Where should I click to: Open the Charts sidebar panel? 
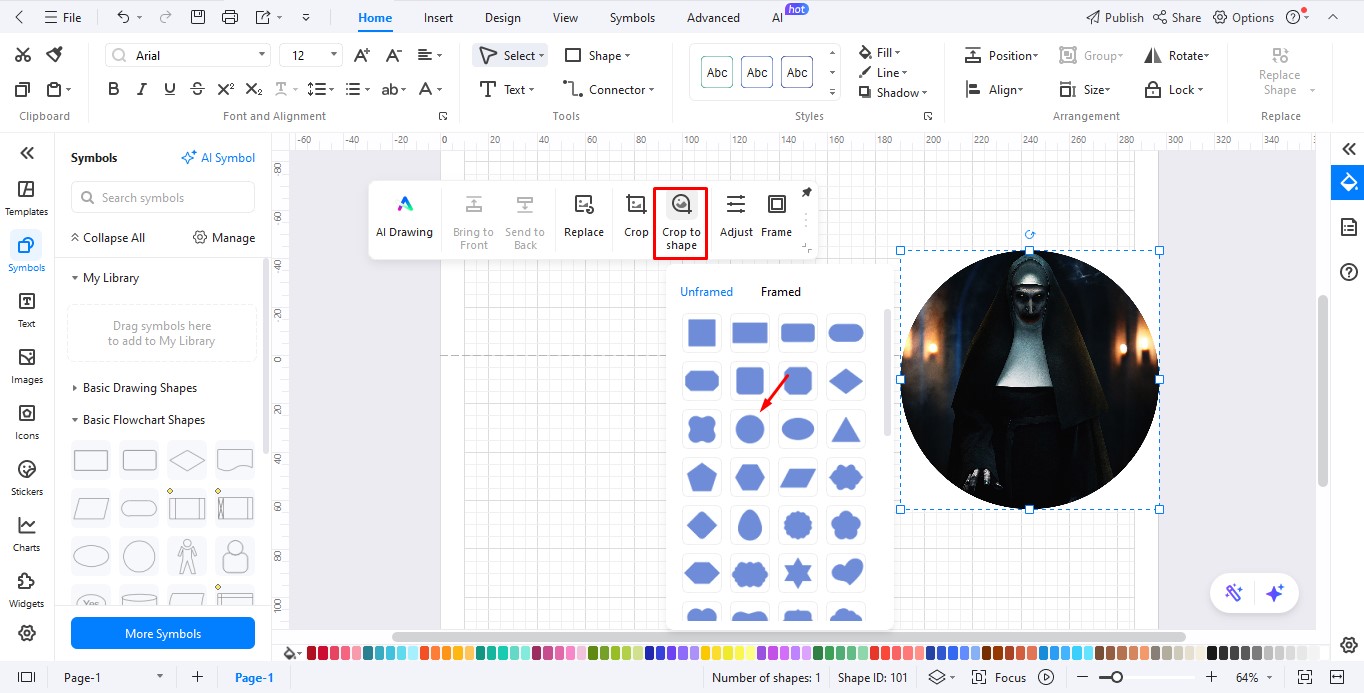click(27, 534)
